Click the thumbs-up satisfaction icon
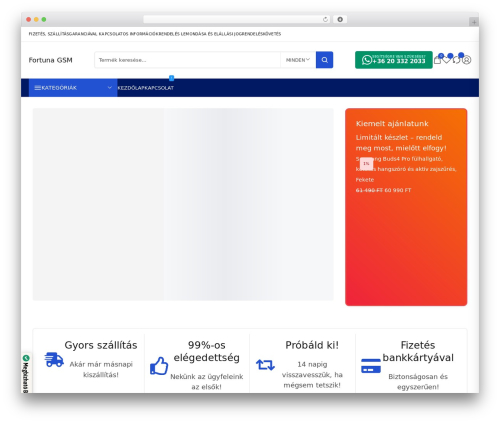 pos(159,366)
